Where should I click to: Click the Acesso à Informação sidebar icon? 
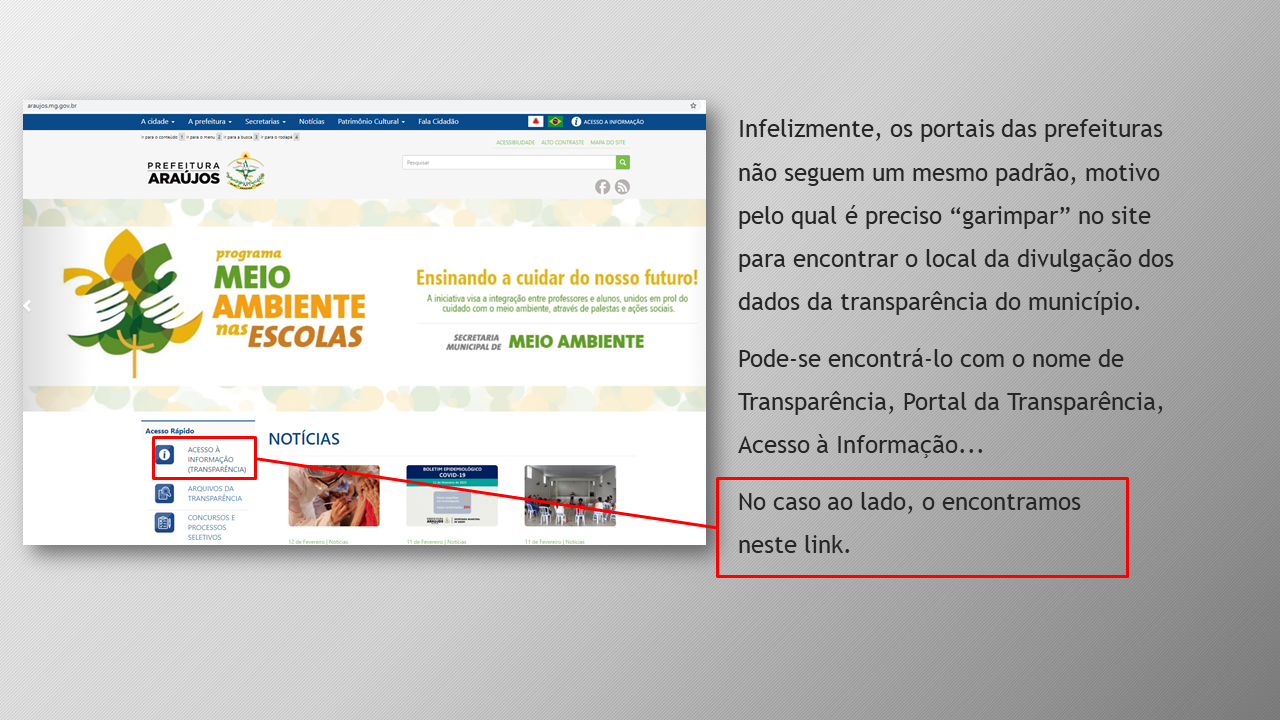click(x=165, y=455)
